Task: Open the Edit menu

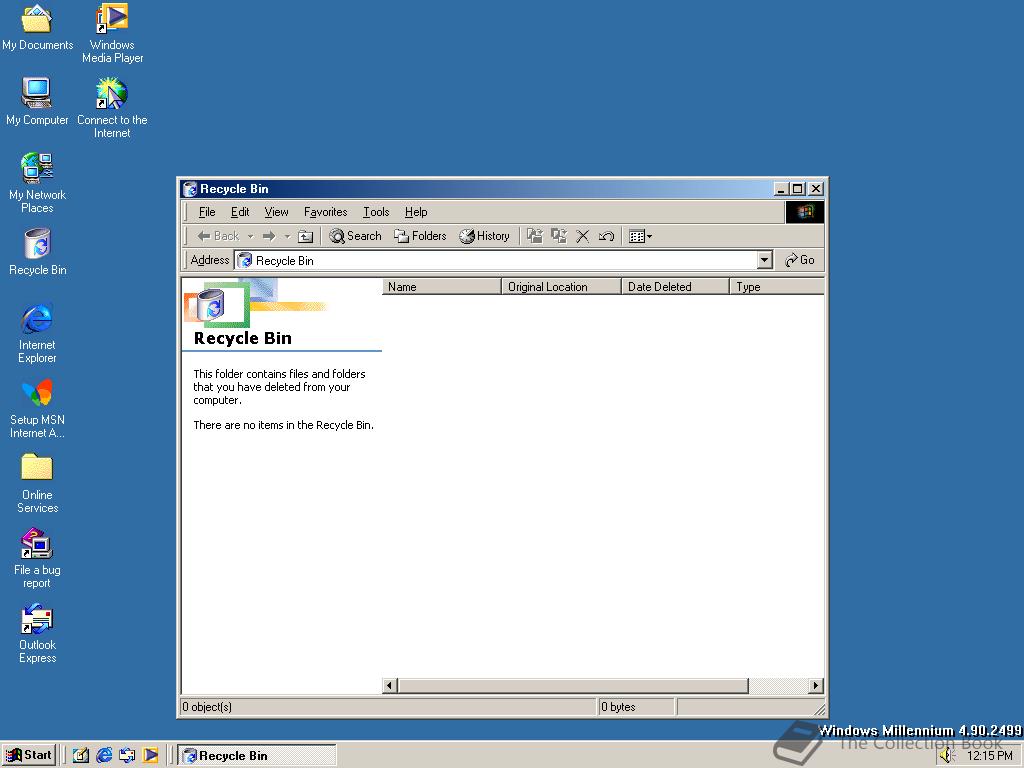Action: (240, 212)
